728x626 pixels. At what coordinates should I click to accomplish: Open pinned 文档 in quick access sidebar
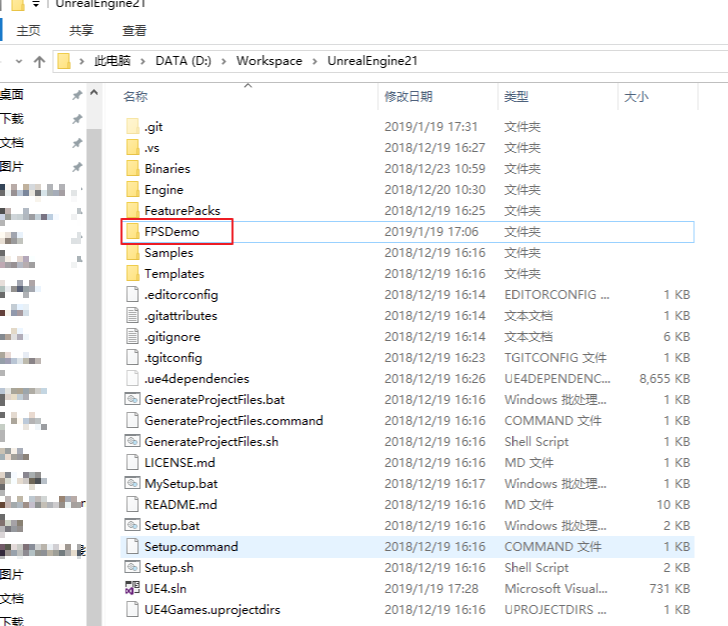tap(12, 143)
